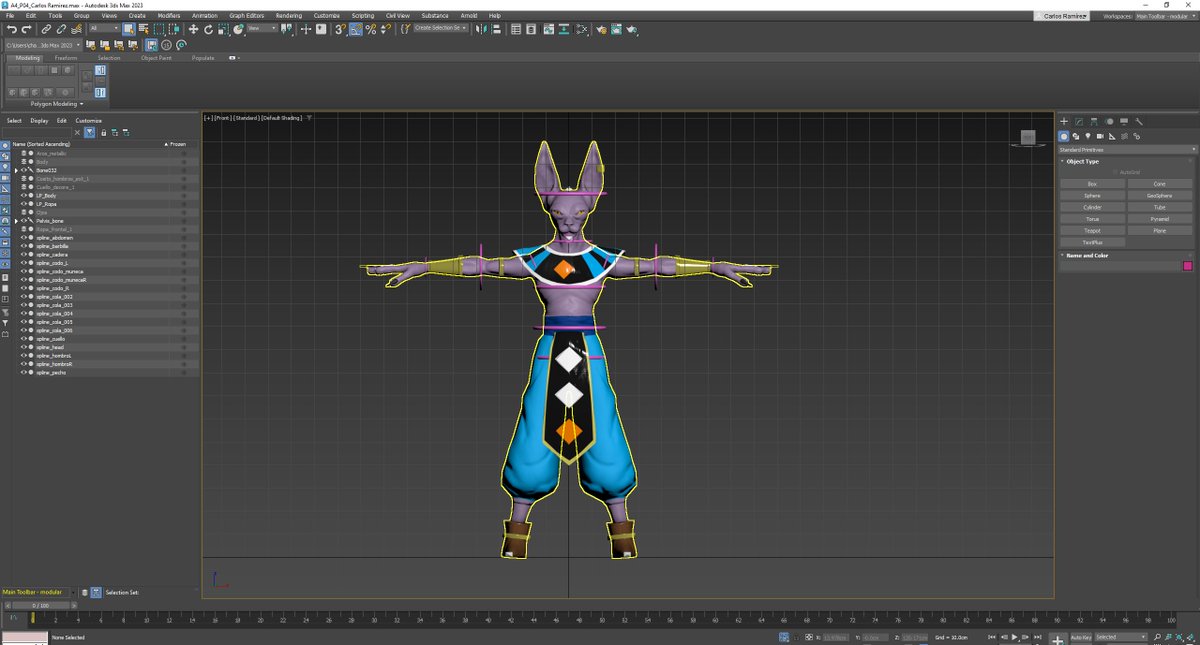Screen dimensions: 1200x645
Task: Choose the Select and Rotate tool
Action: 208,30
